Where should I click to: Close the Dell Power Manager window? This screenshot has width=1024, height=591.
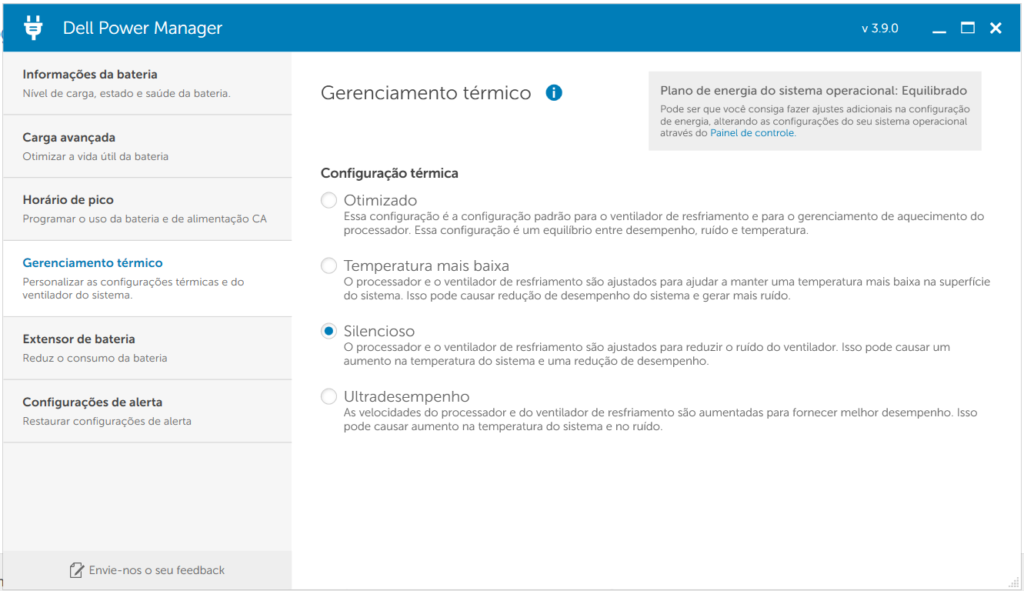996,27
